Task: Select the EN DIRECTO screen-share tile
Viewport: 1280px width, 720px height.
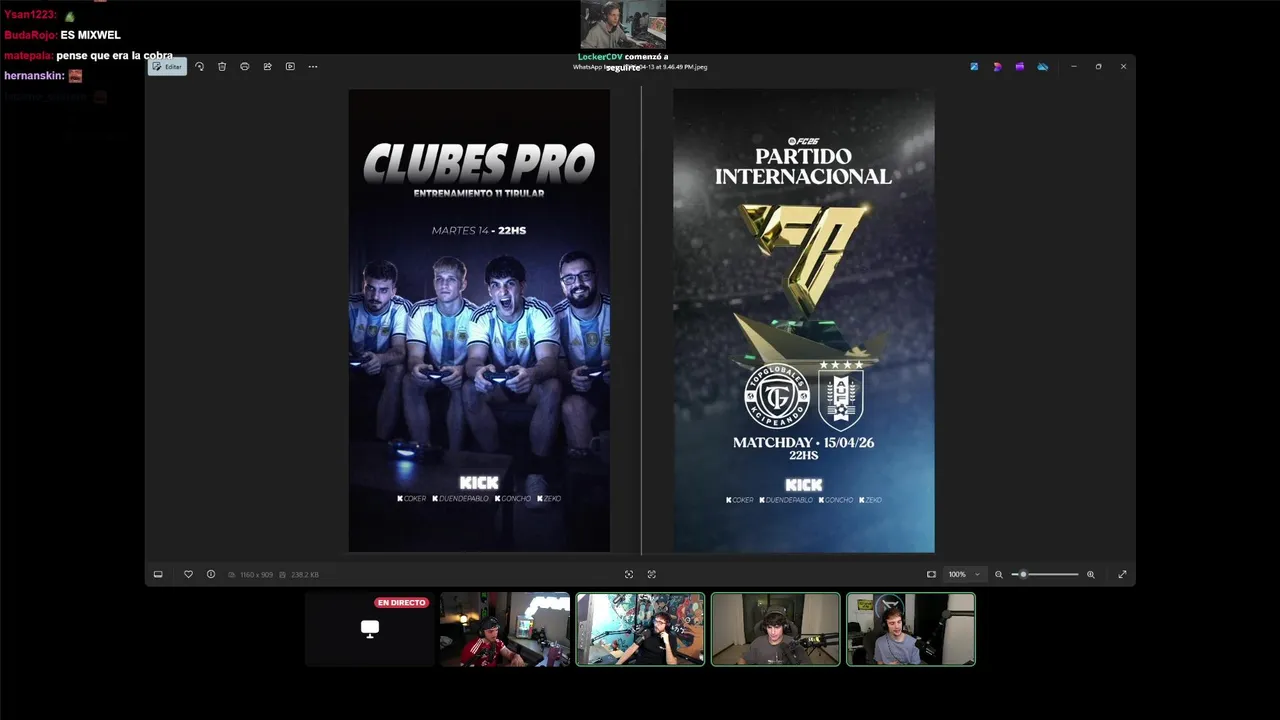Action: (x=370, y=629)
